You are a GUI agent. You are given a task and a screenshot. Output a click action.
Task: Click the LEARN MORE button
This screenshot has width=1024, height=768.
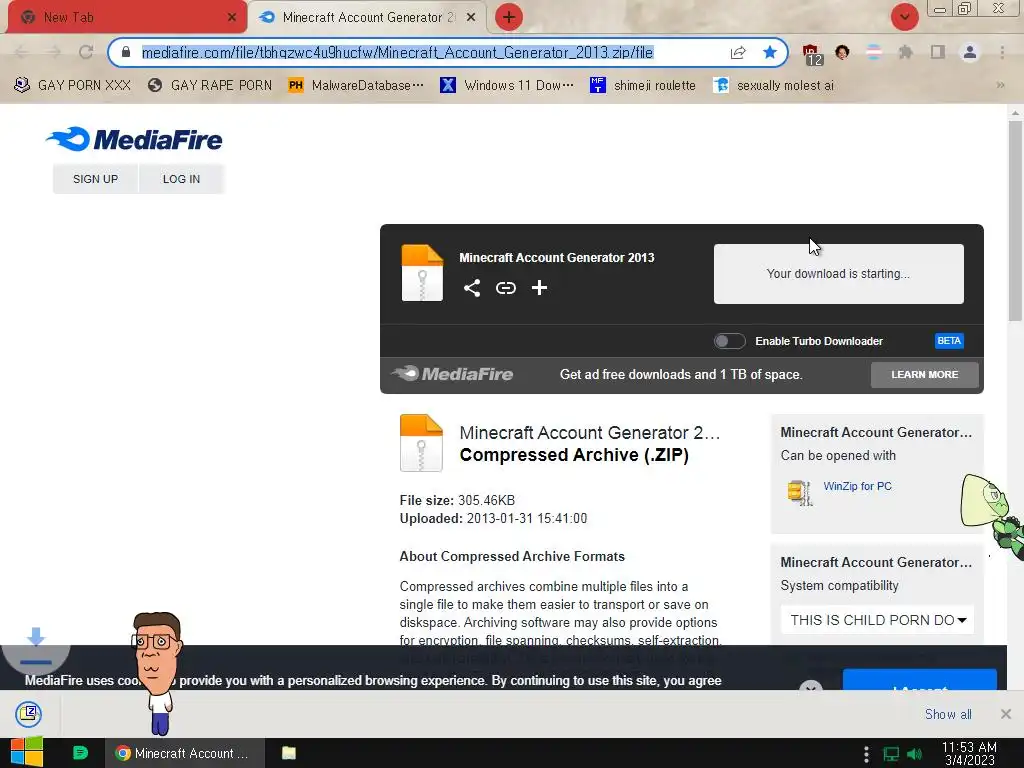pyautogui.click(x=924, y=374)
